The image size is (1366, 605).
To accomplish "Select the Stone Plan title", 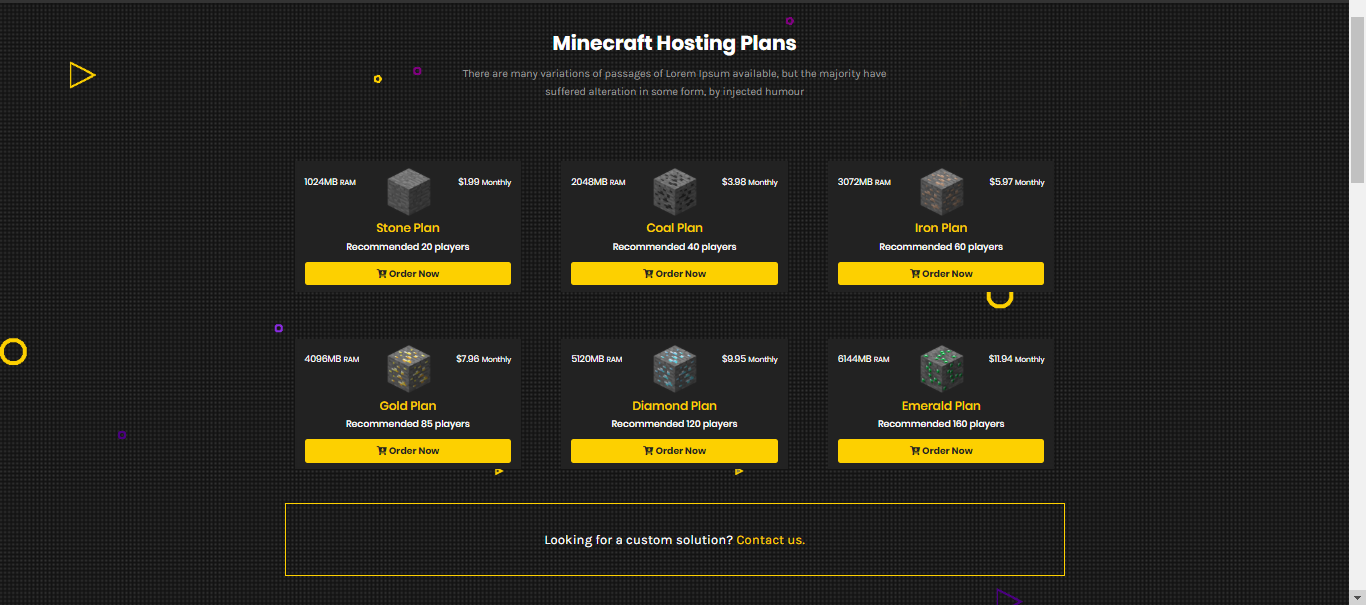I will (x=408, y=228).
